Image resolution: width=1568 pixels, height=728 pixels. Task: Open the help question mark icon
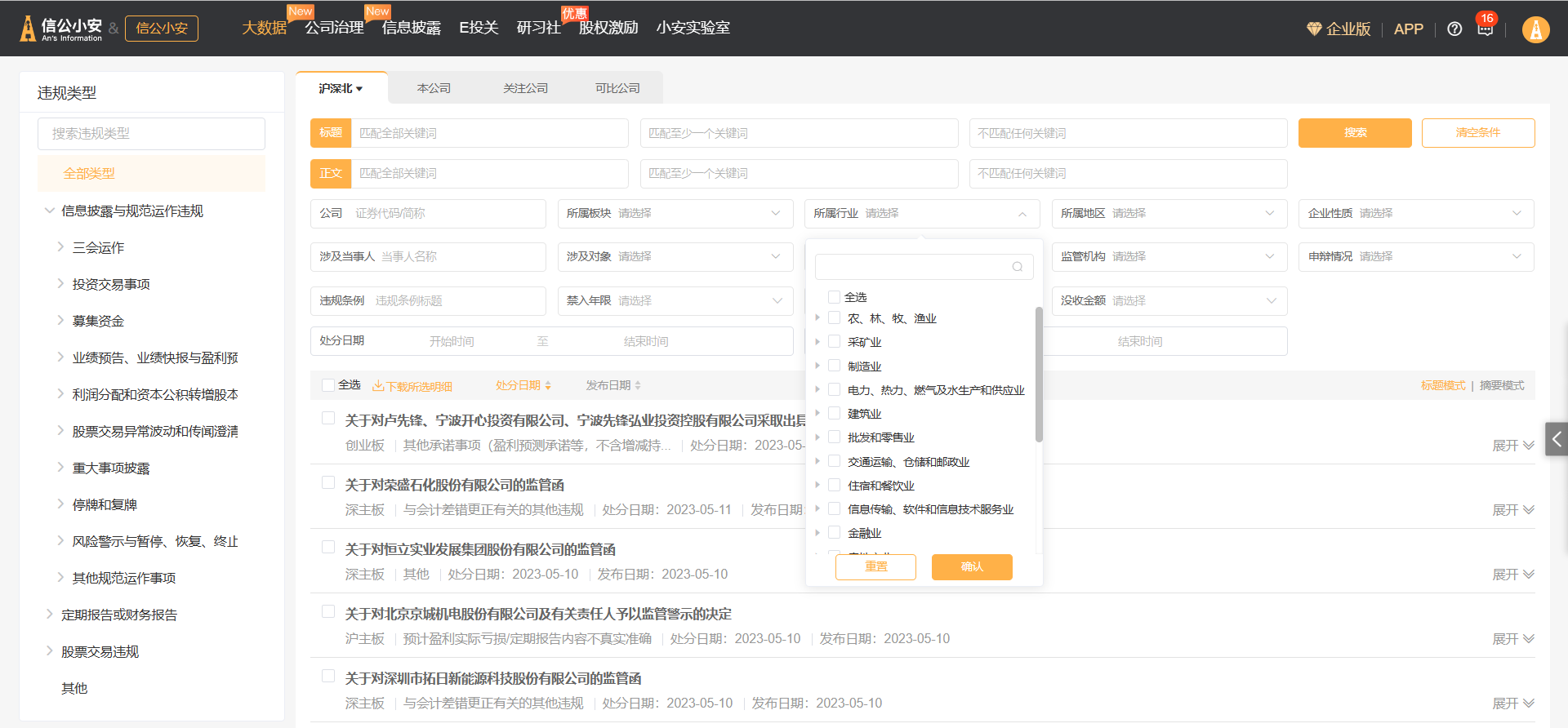[x=1454, y=29]
